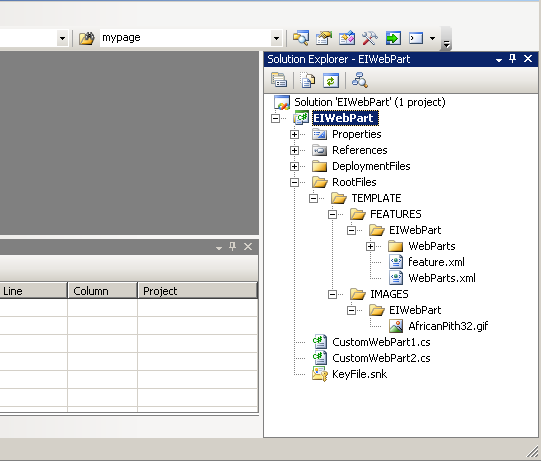Close the Solution Explorer panel
This screenshot has width=541, height=461.
pos(528,59)
